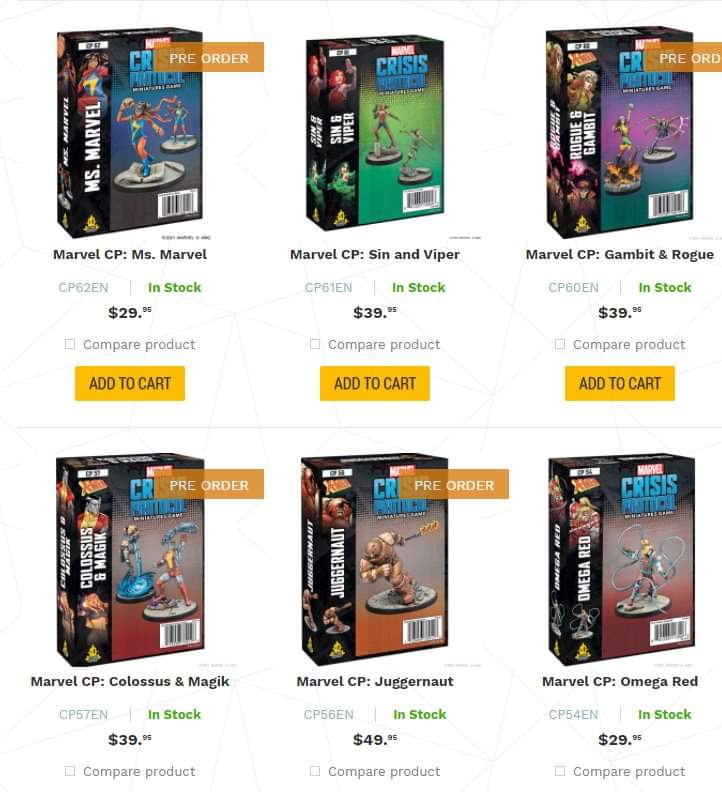The image size is (722, 792).
Task: Enable Compare product for Juggernaut
Action: (x=315, y=771)
